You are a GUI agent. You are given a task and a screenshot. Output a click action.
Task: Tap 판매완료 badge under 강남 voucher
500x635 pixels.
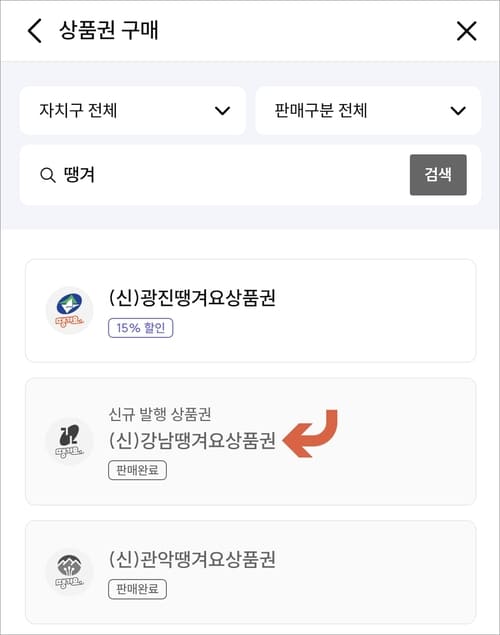(x=137, y=470)
